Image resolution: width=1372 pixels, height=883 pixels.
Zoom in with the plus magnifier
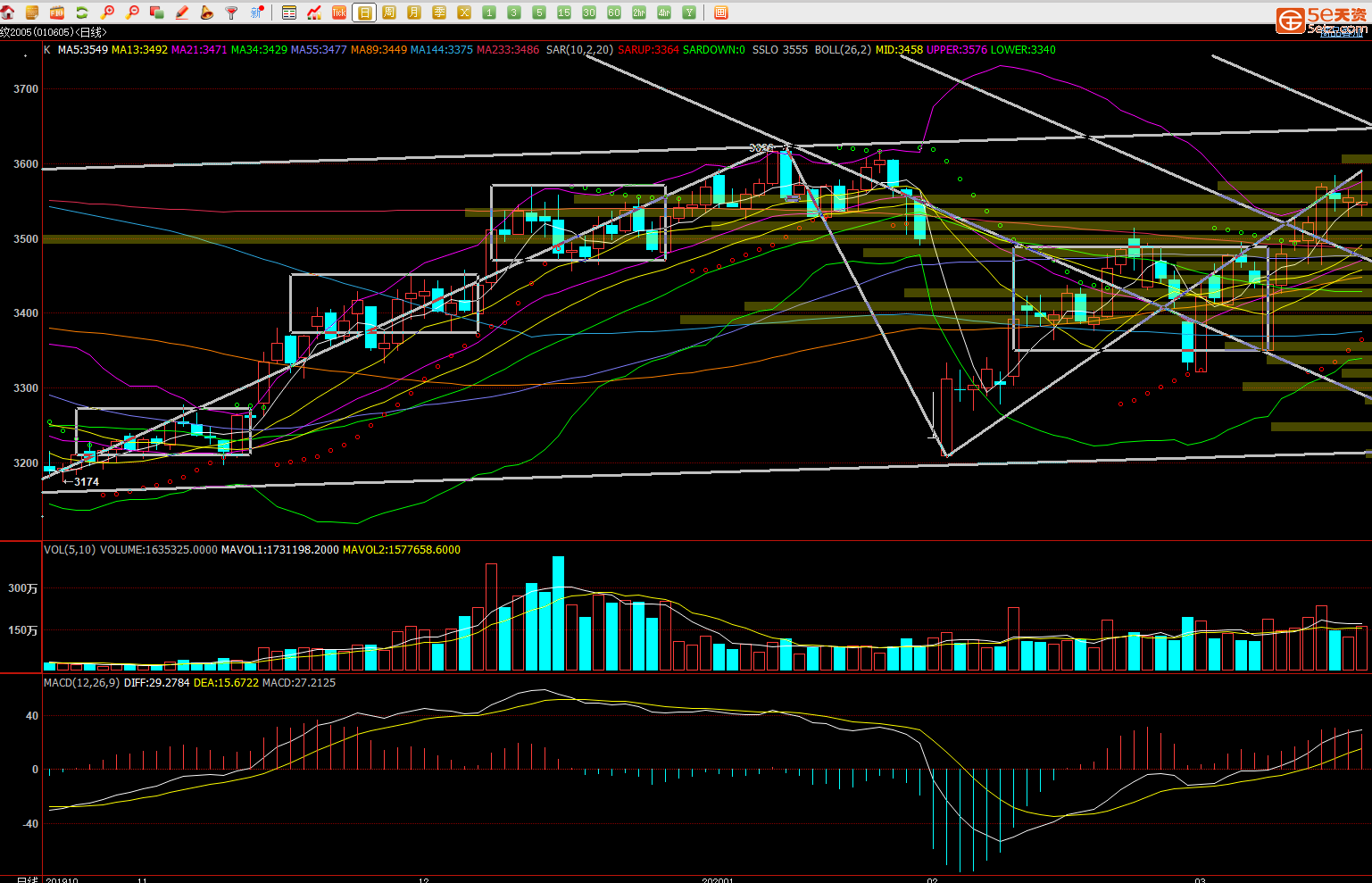click(107, 12)
